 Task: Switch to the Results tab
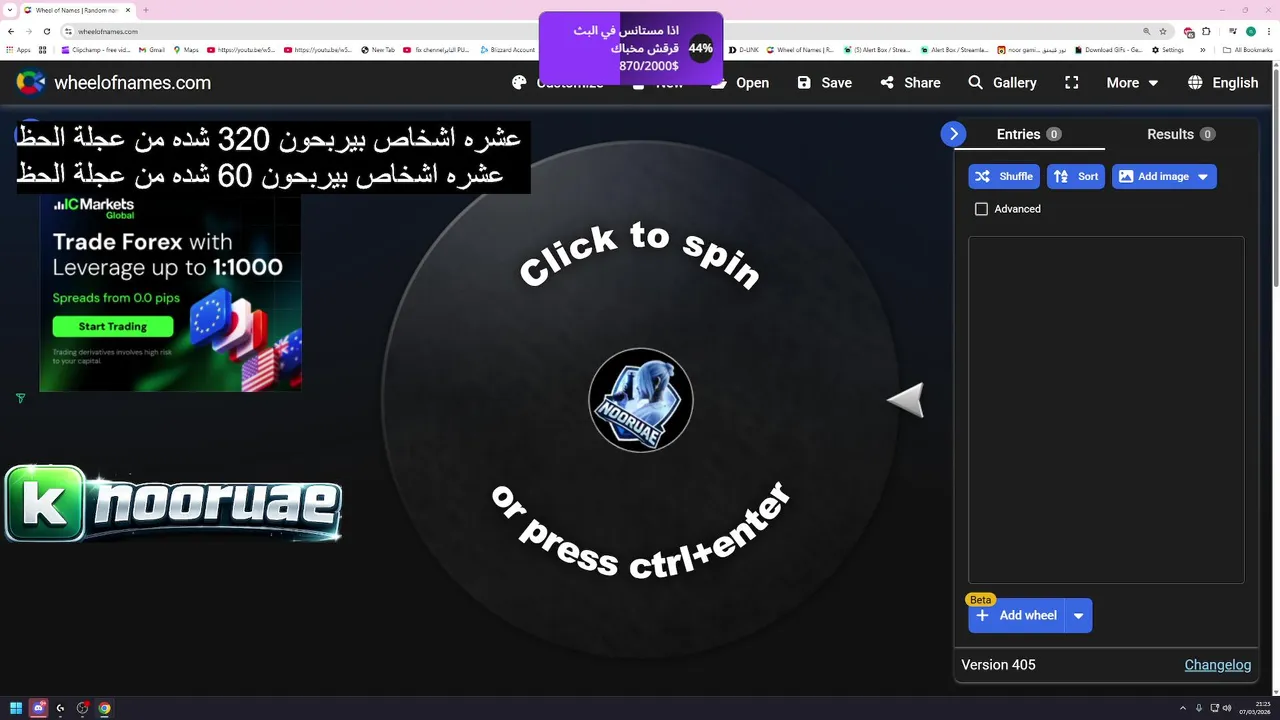click(x=1180, y=134)
